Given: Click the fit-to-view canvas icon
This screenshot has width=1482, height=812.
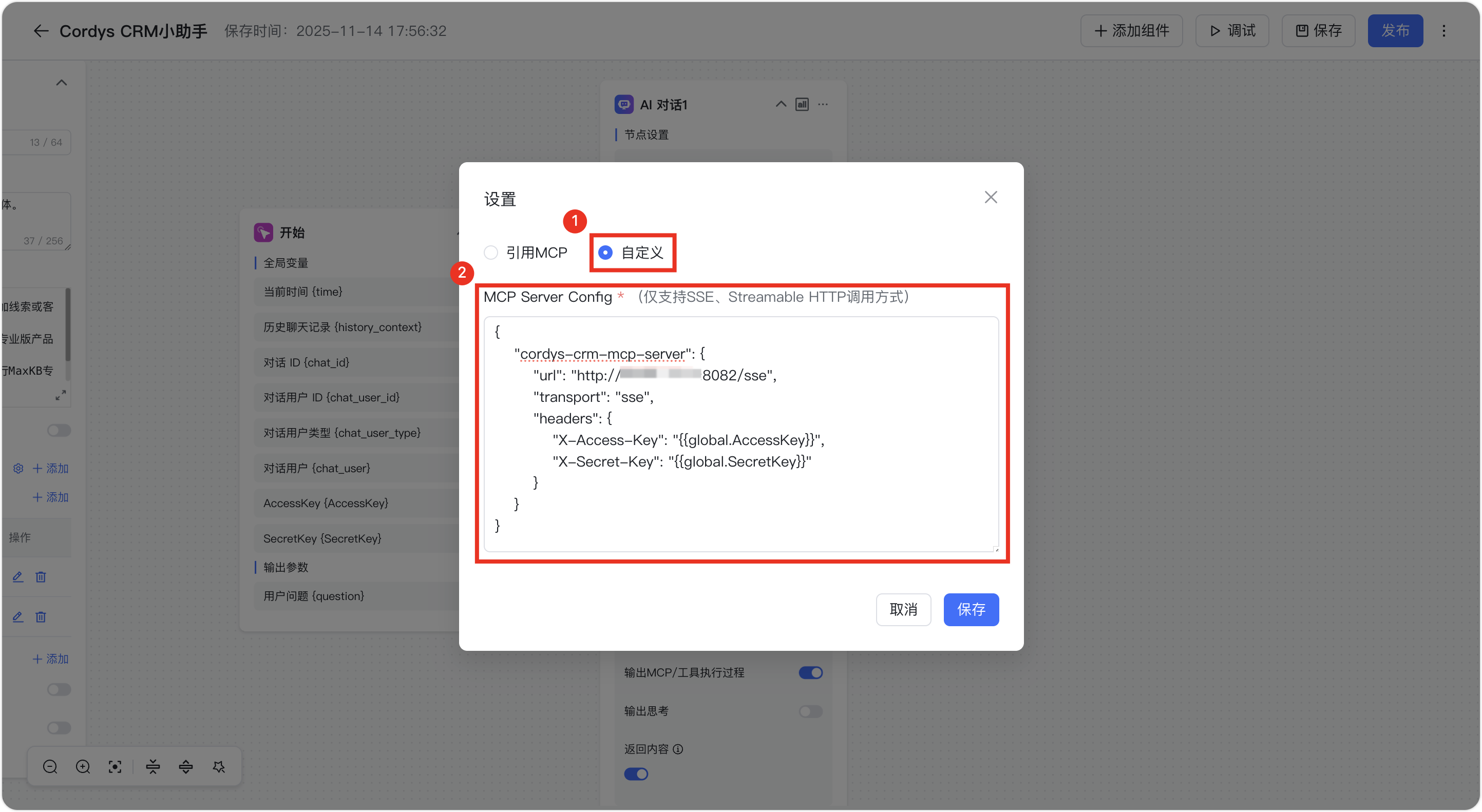Looking at the screenshot, I should tap(115, 766).
